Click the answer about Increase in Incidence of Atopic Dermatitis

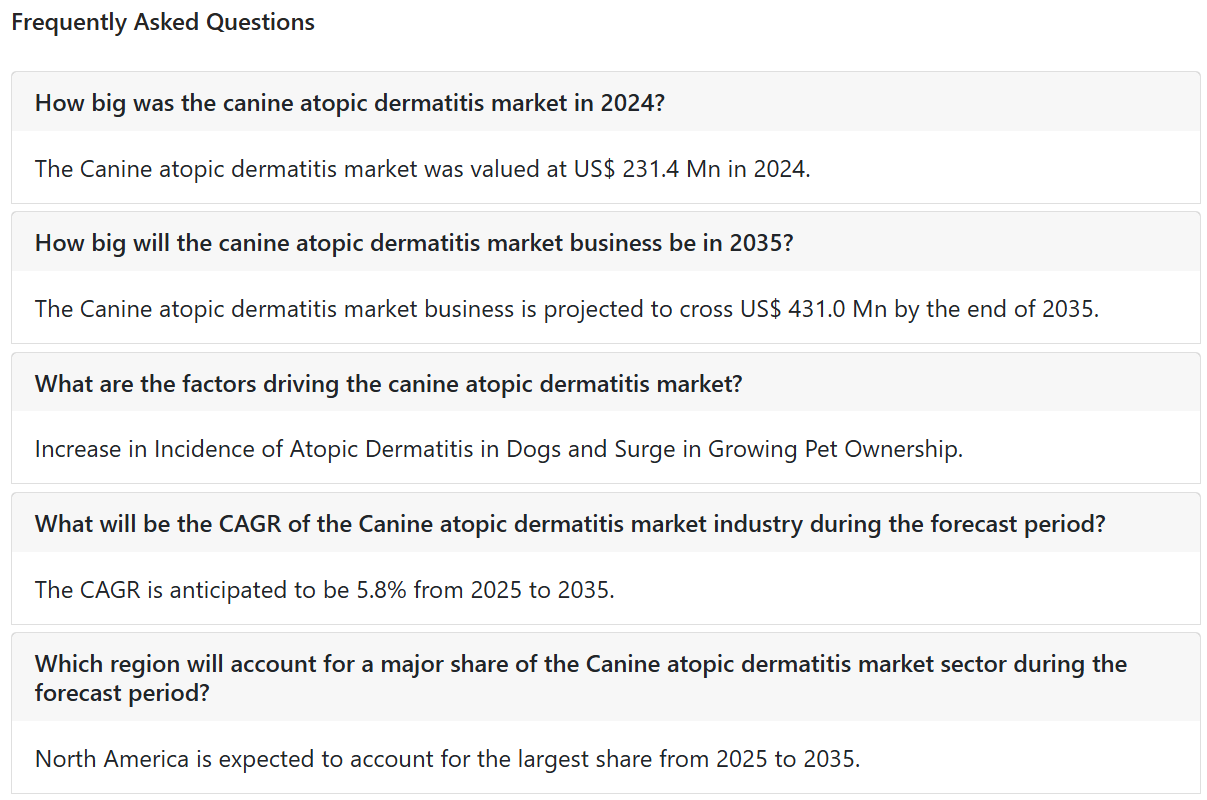coord(498,449)
